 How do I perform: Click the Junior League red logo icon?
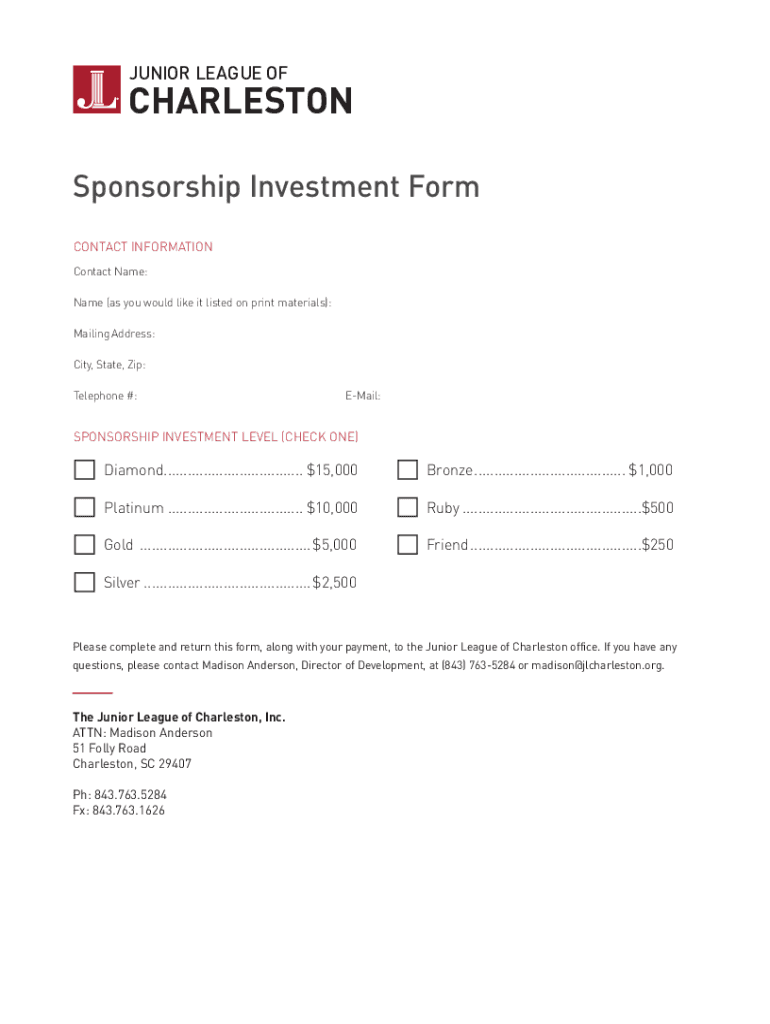point(97,89)
